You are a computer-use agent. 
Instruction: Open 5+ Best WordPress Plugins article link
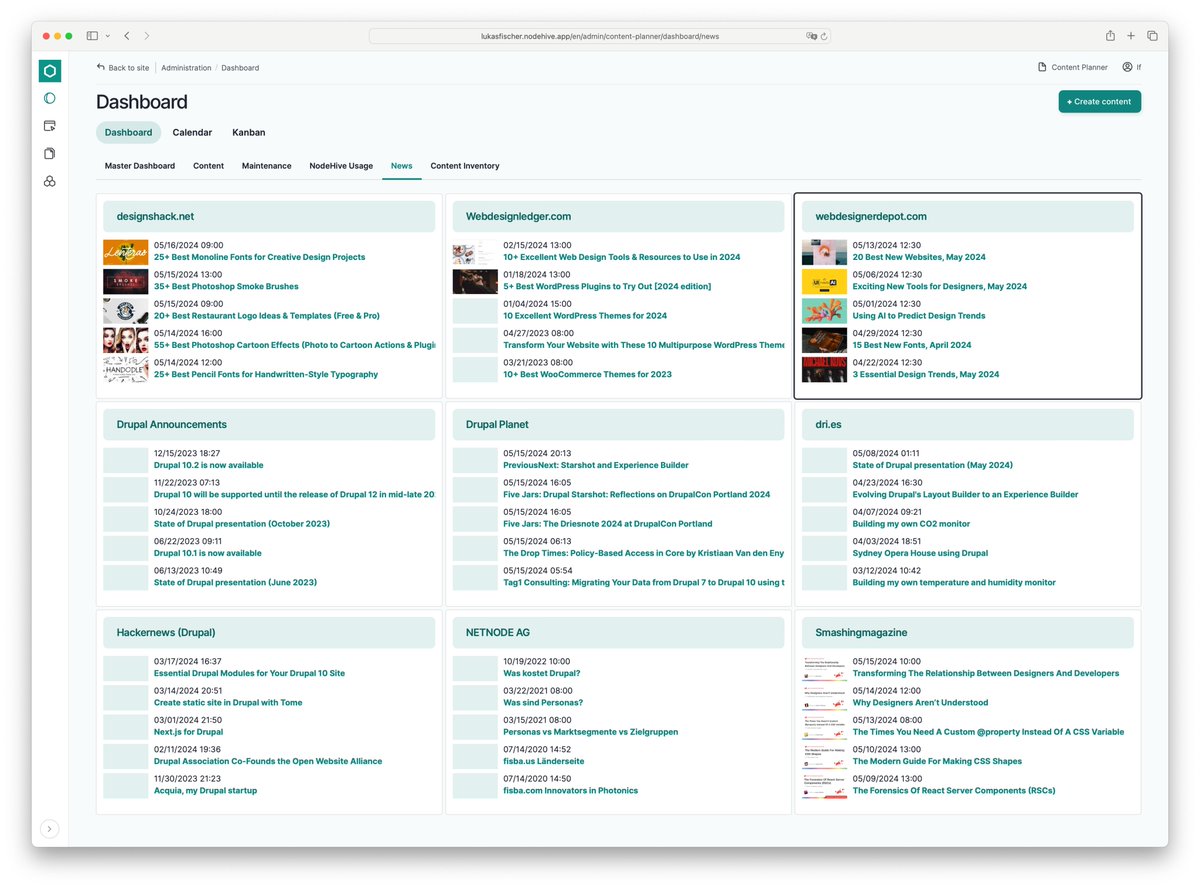point(607,286)
